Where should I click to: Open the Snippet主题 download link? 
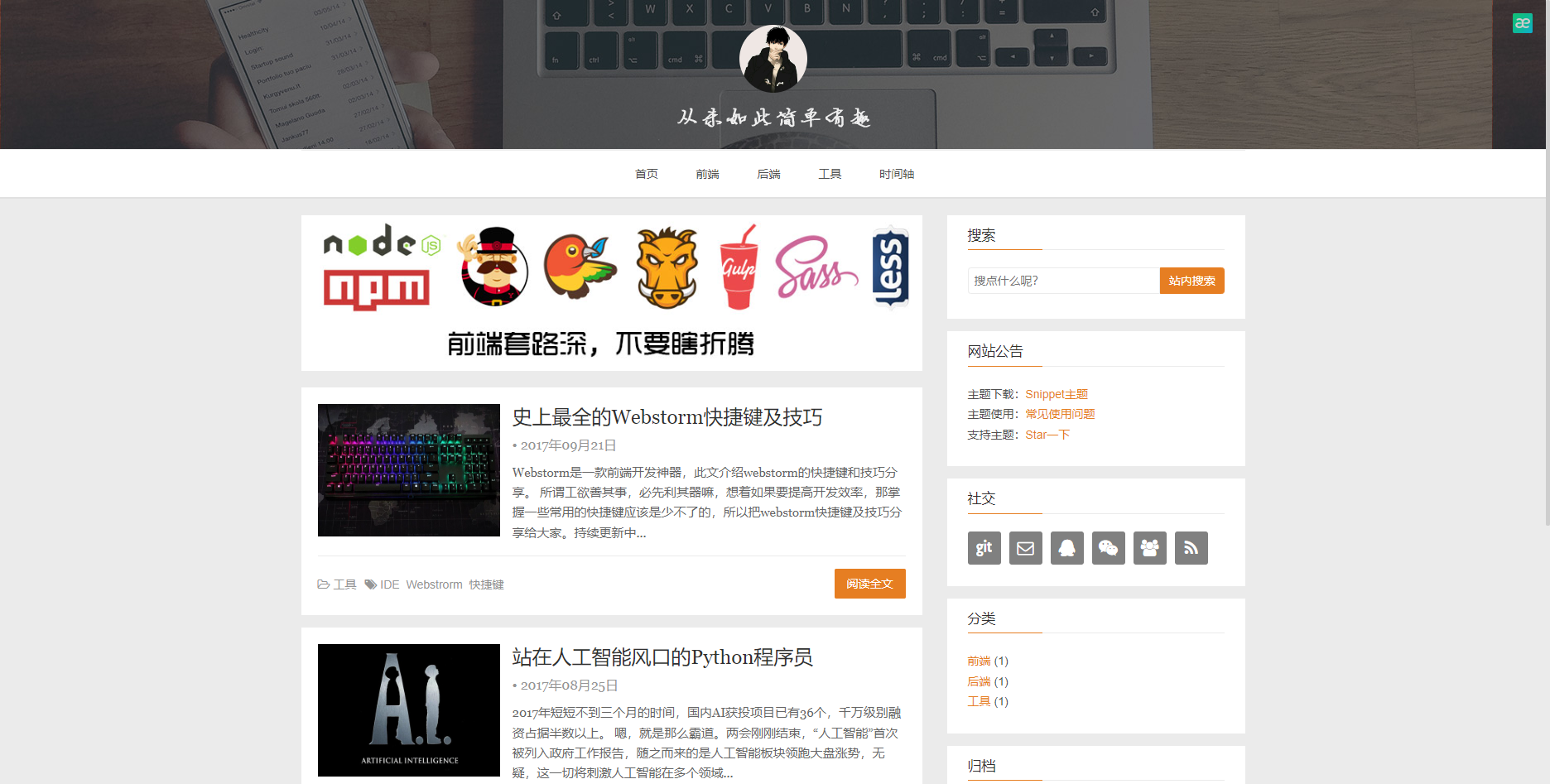[x=1057, y=393]
